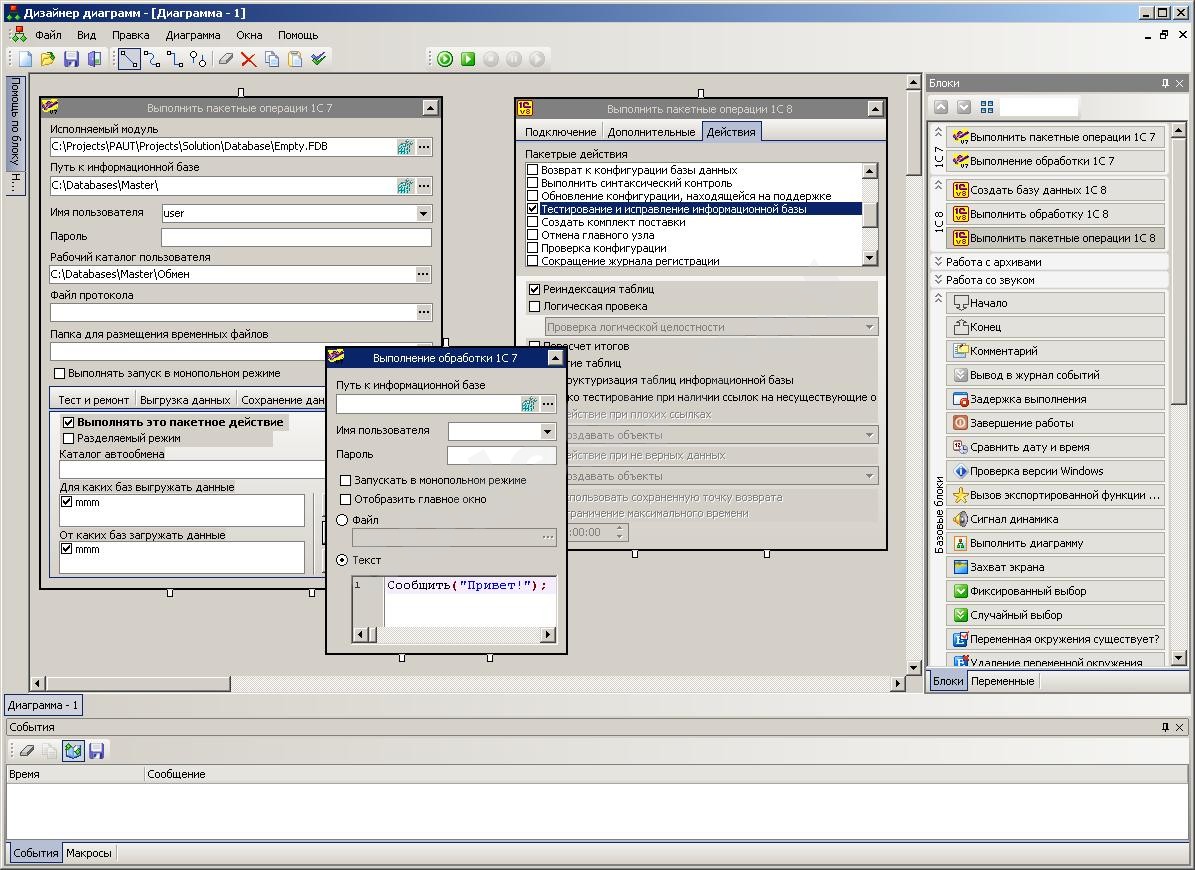Select the Захват экрана block
The image size is (1195, 870).
pos(1007,567)
